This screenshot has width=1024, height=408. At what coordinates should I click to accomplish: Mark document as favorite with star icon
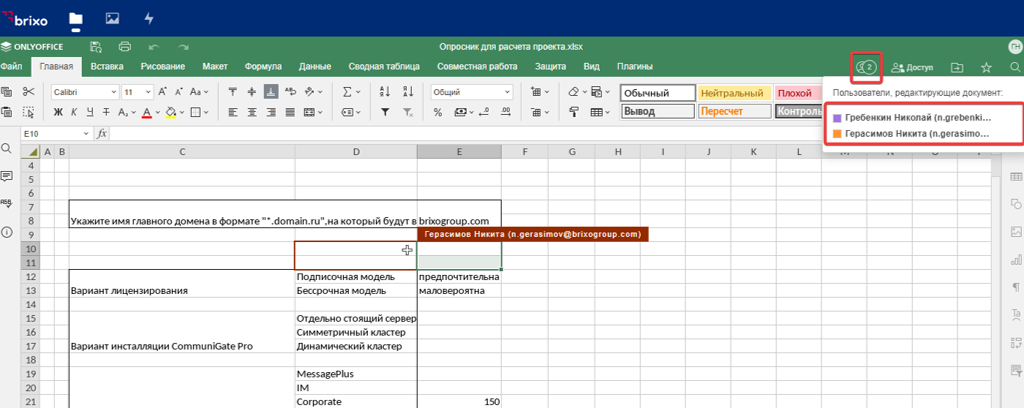[986, 67]
